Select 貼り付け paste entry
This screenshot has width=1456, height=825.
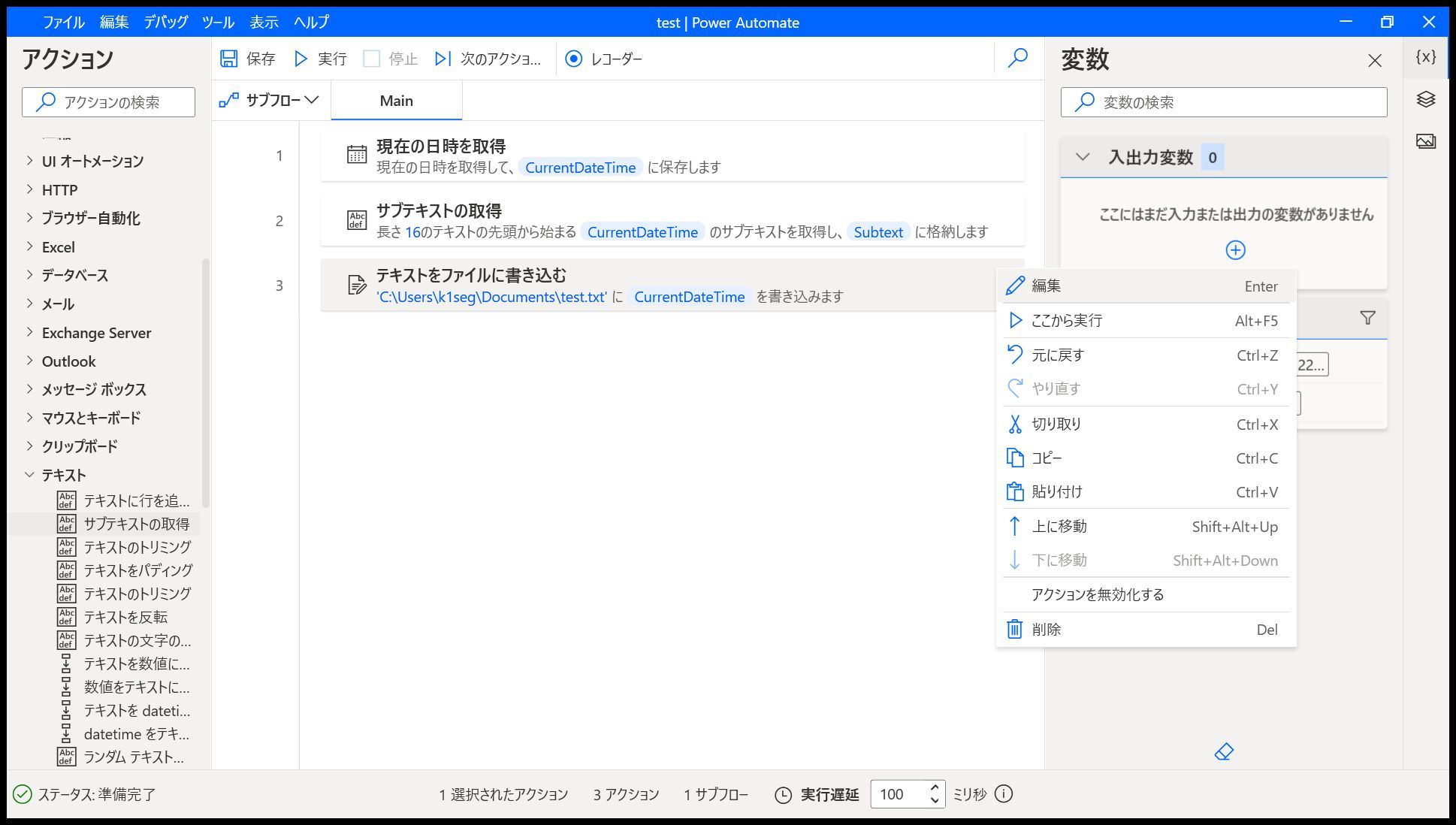(x=1146, y=491)
